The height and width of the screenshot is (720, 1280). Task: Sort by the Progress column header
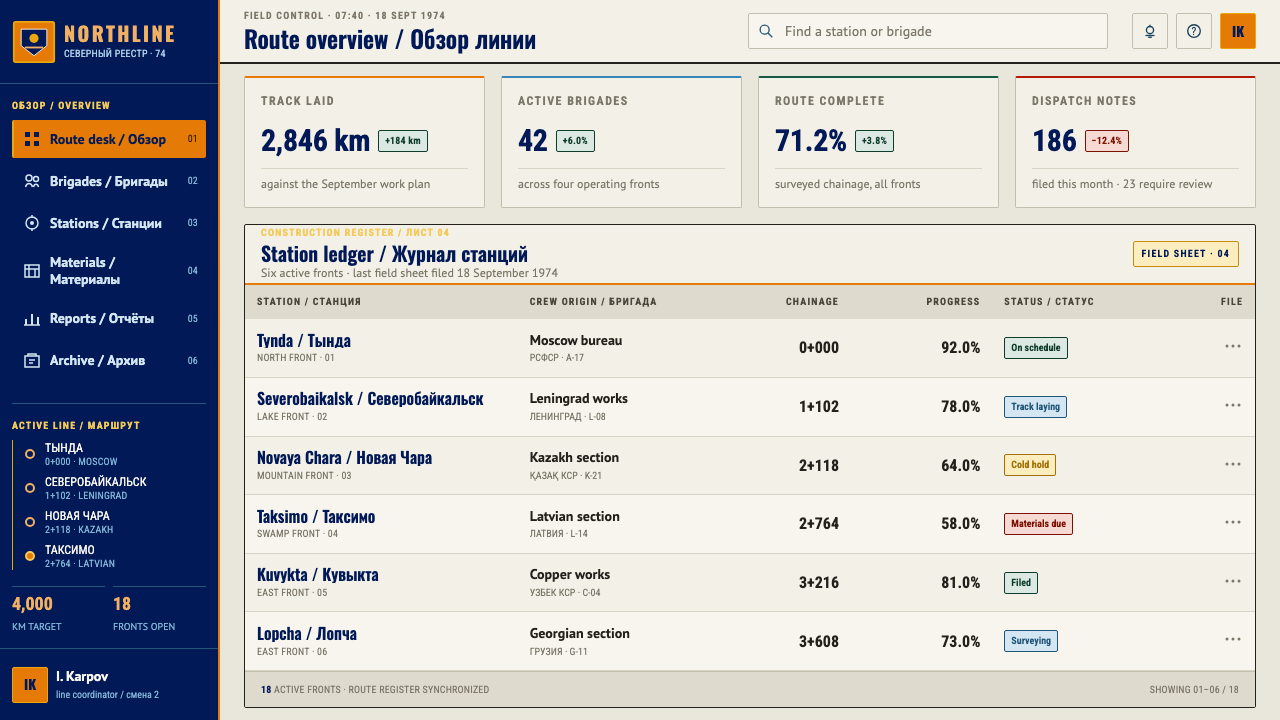(x=953, y=302)
